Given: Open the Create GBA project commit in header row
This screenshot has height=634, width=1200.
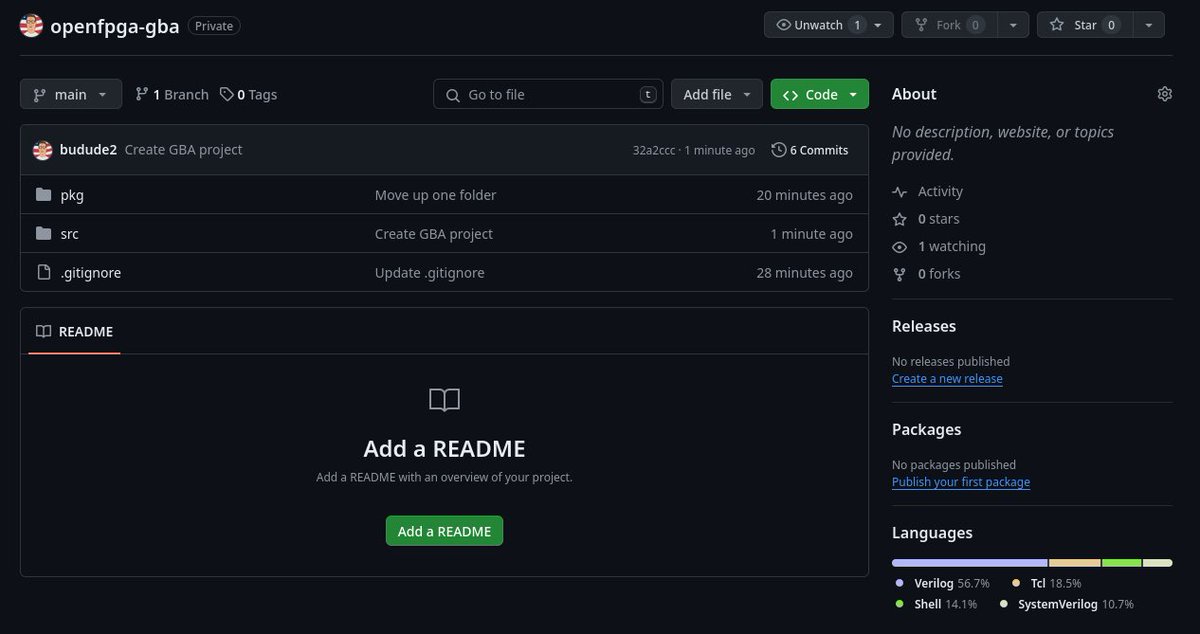Looking at the screenshot, I should click(183, 150).
